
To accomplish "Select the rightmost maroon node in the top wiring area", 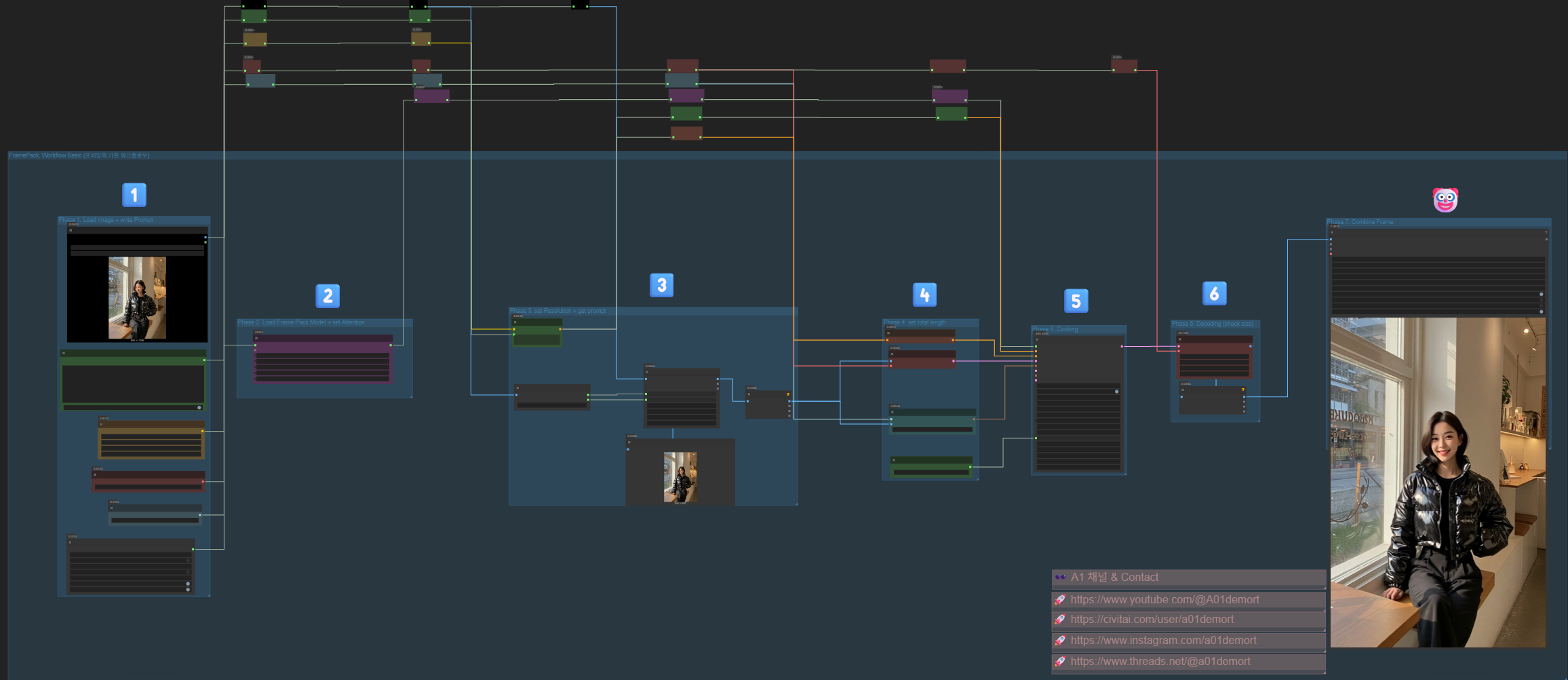I will point(1124,66).
